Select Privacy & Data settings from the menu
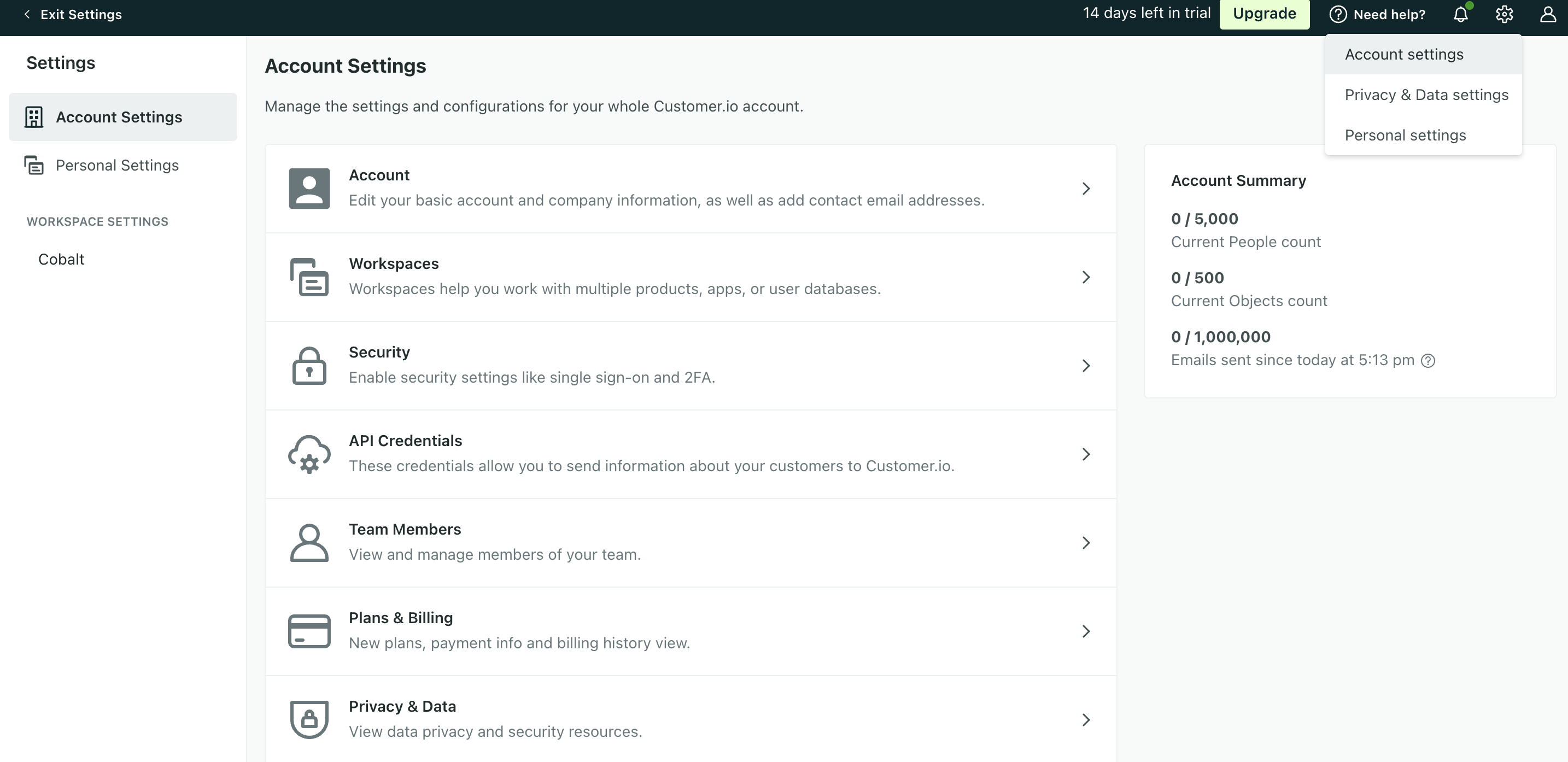Image resolution: width=1568 pixels, height=762 pixels. (x=1426, y=95)
